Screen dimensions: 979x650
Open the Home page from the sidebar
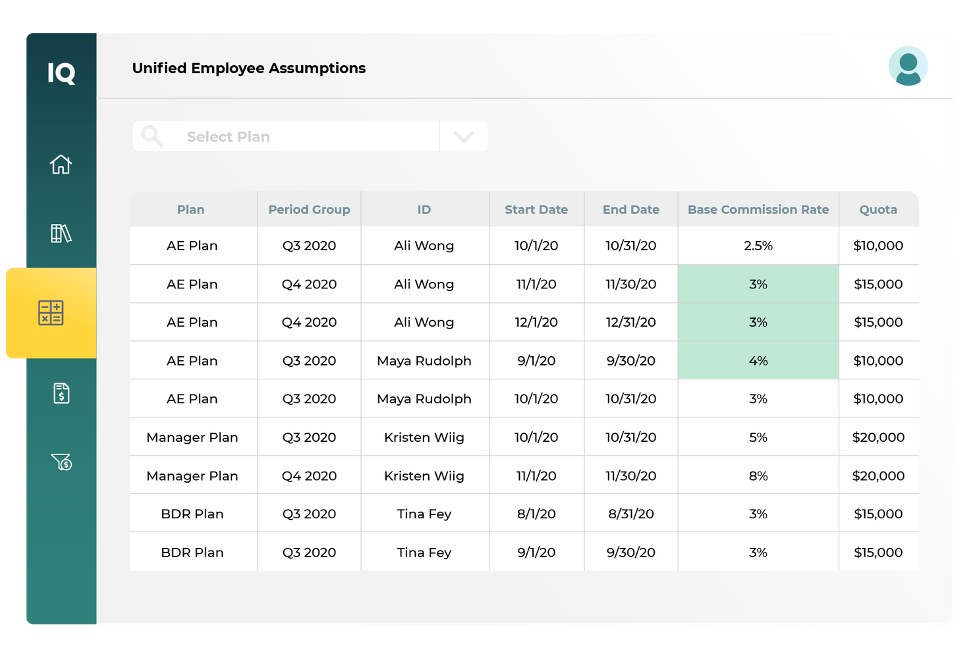pyautogui.click(x=60, y=163)
